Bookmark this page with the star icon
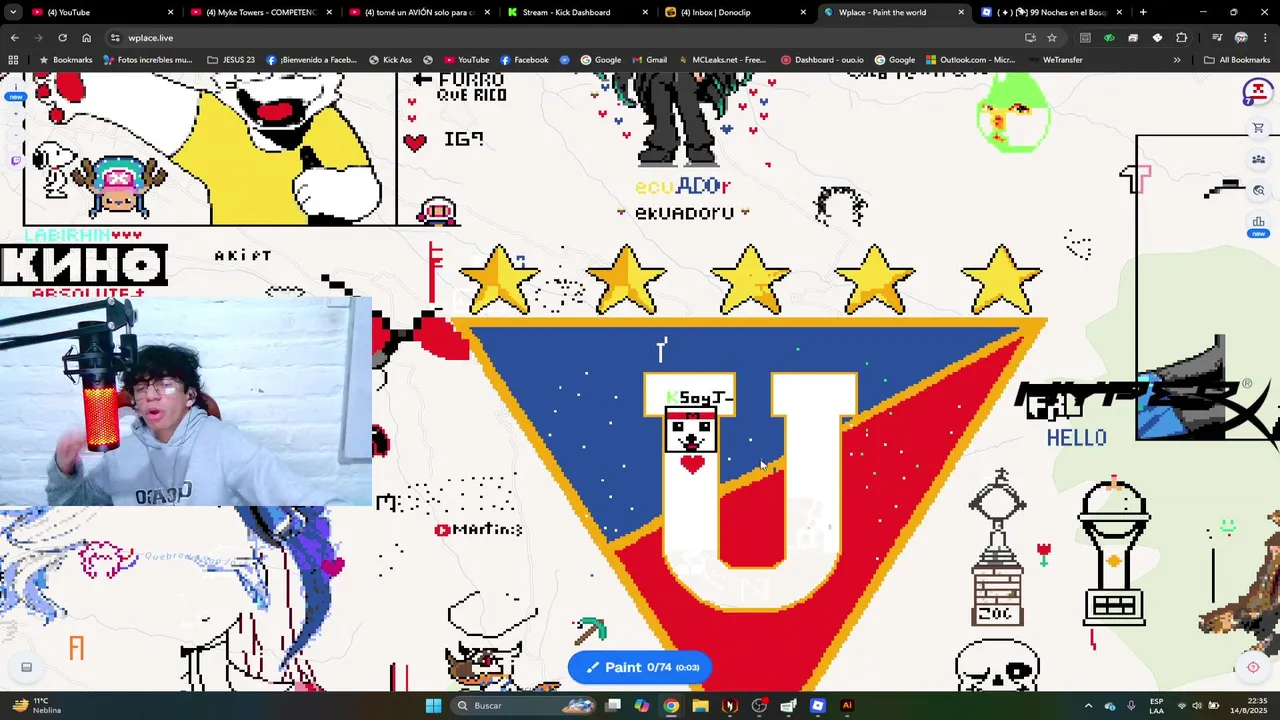This screenshot has height=720, width=1280. 1052,38
